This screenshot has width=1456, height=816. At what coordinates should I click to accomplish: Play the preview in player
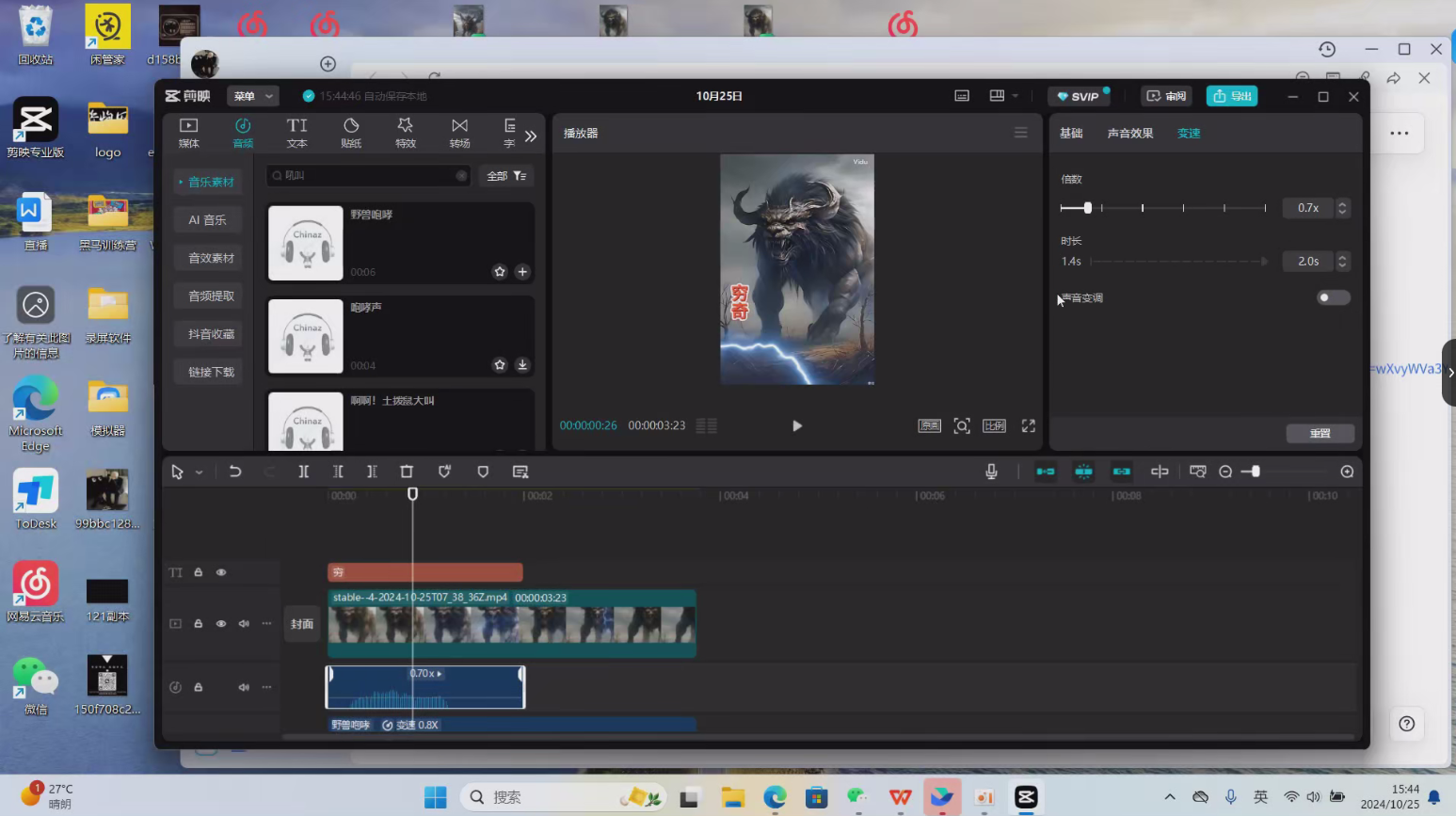[x=797, y=426]
